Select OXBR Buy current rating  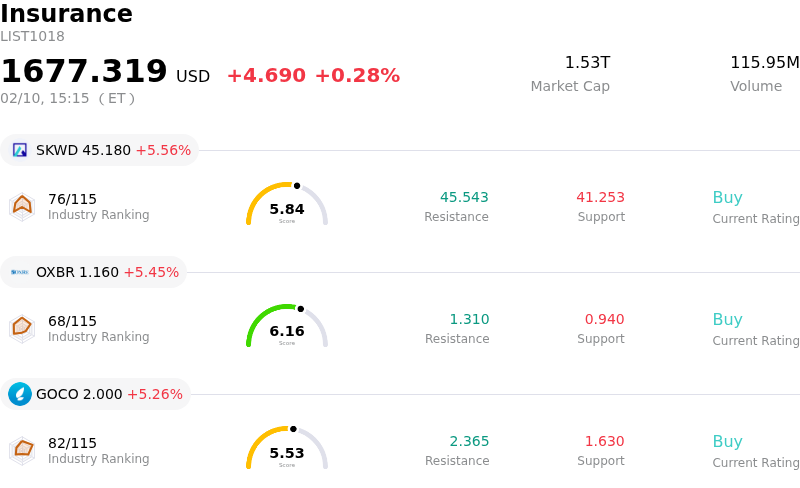point(727,320)
